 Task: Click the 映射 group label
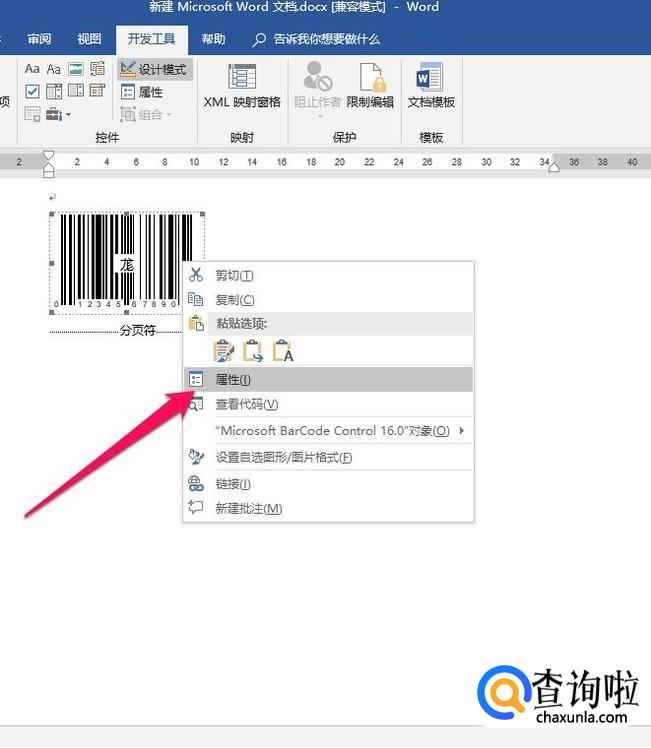[x=242, y=137]
